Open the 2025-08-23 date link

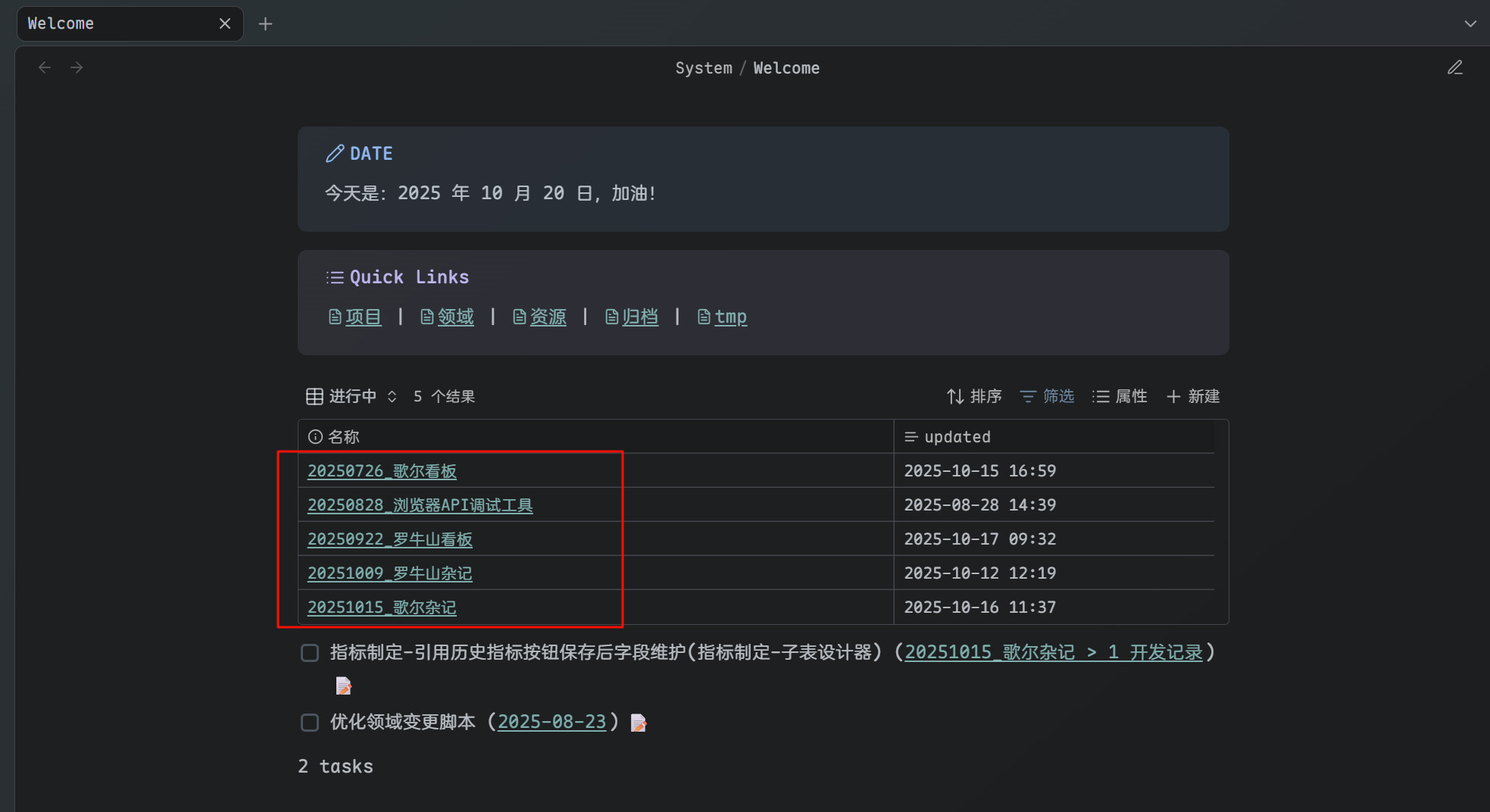click(551, 723)
